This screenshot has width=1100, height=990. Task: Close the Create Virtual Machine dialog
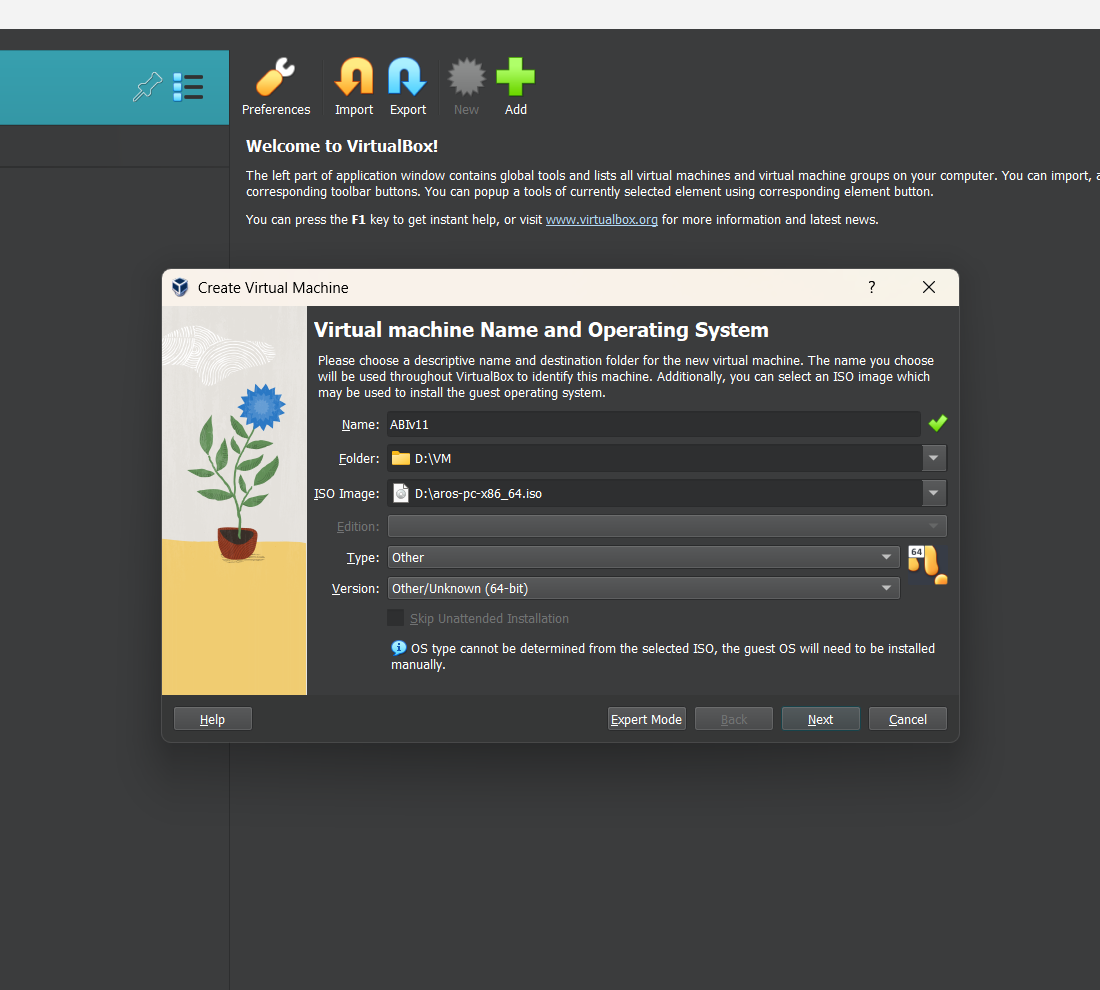(x=929, y=287)
